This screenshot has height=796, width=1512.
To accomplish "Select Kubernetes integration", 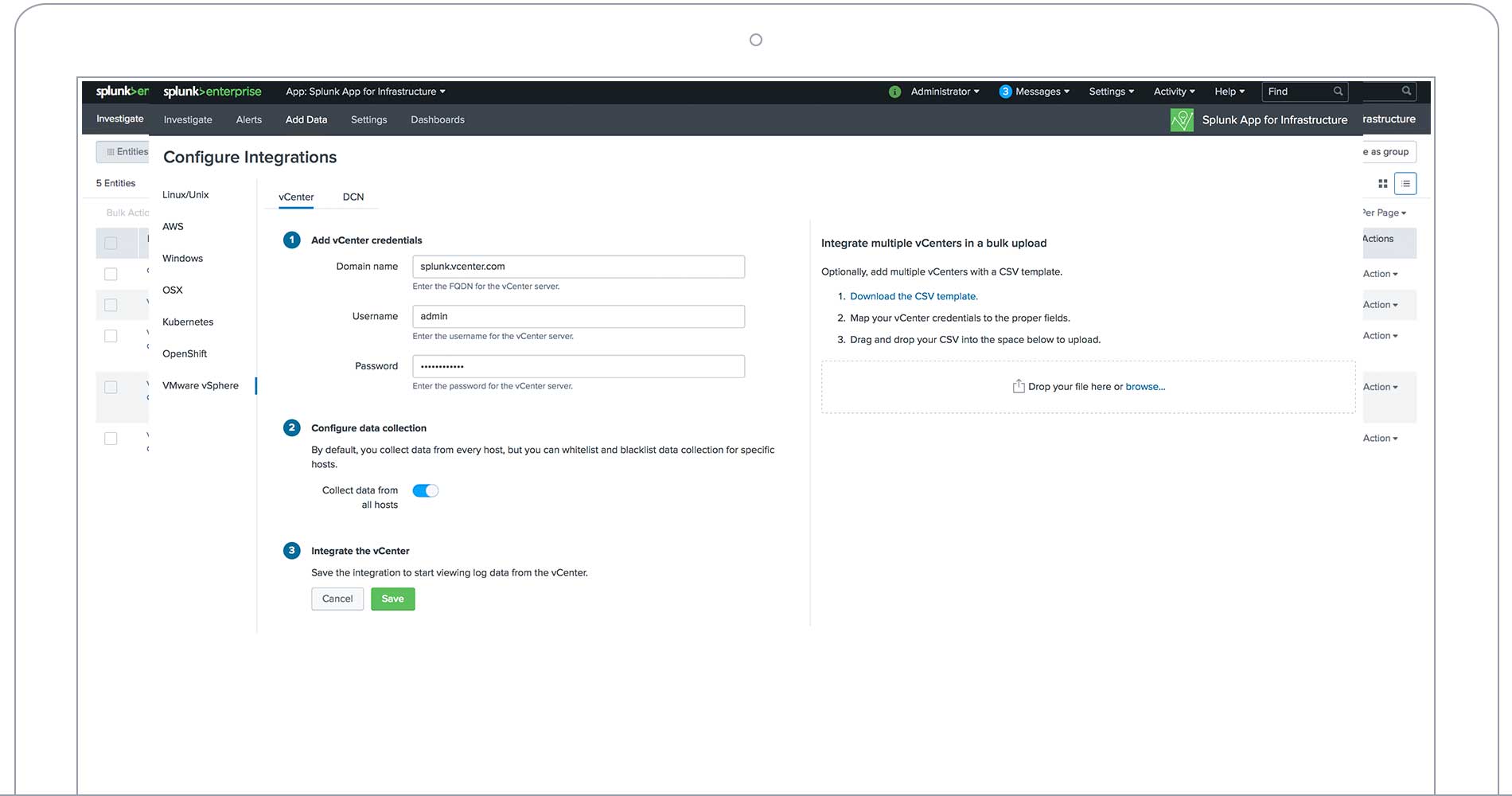I will pyautogui.click(x=188, y=322).
